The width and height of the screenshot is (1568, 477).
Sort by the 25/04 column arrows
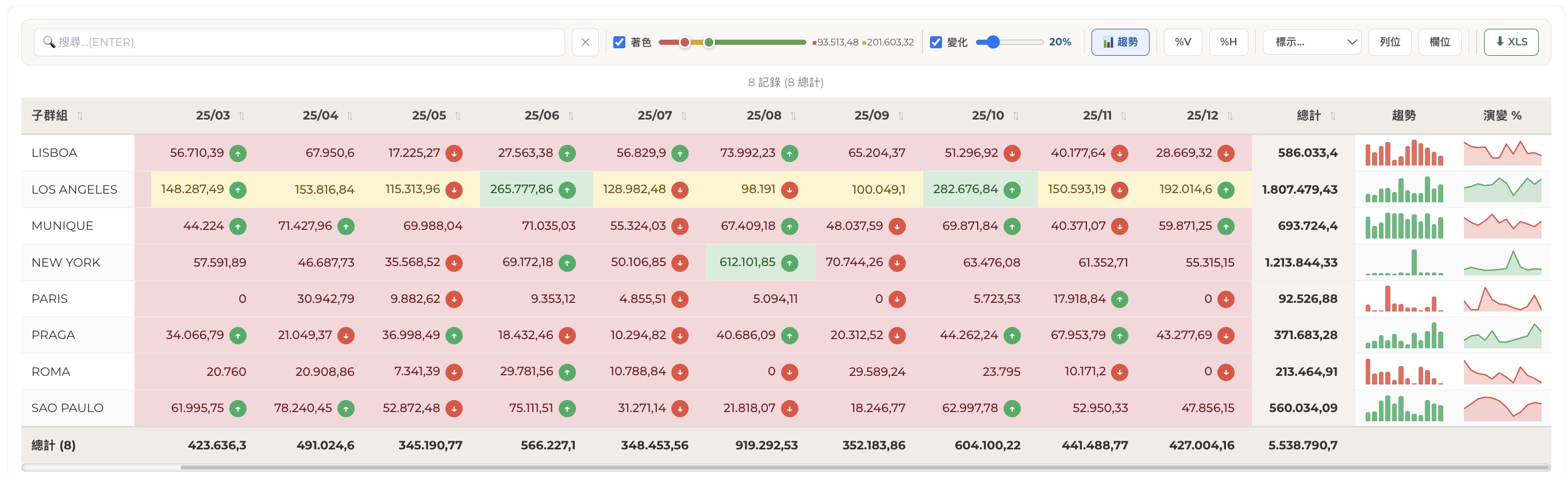click(349, 116)
